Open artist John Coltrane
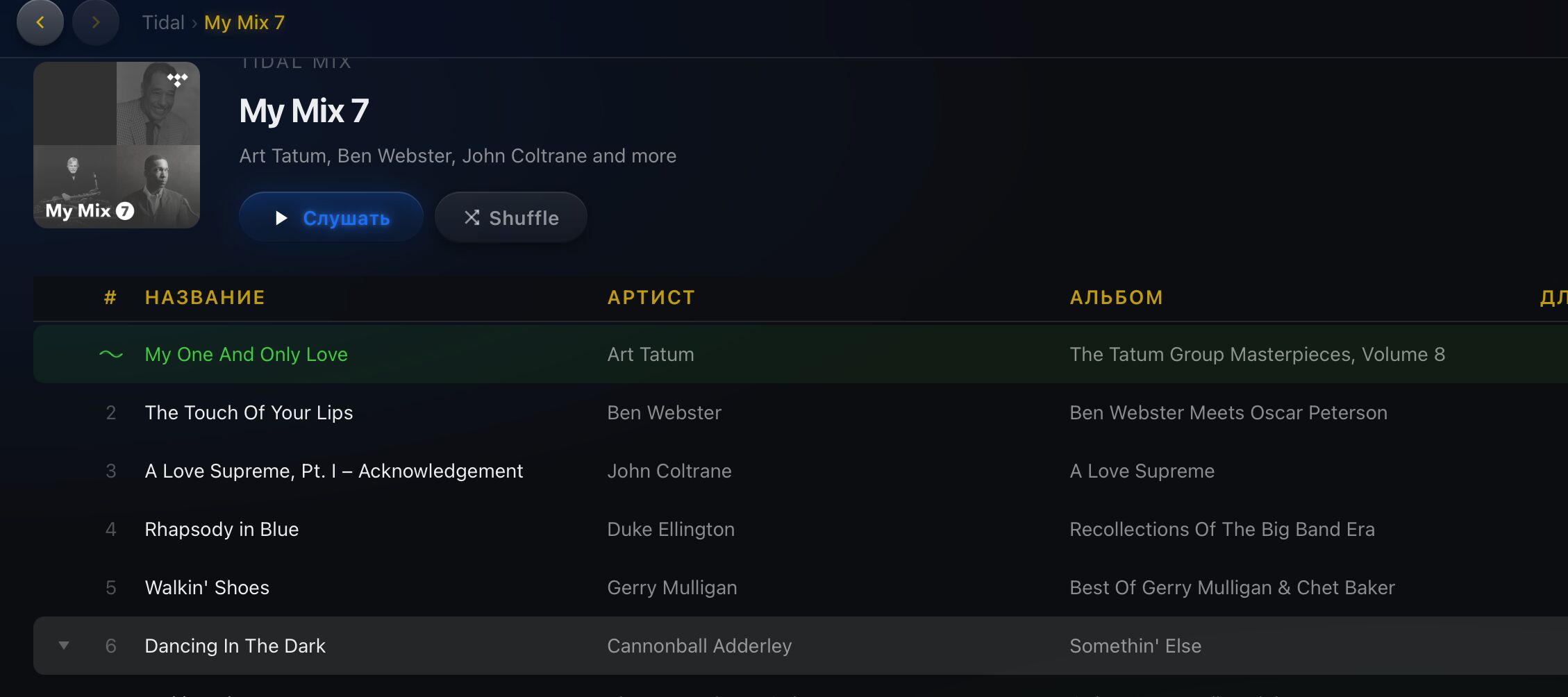Viewport: 1568px width, 697px height. coord(669,471)
